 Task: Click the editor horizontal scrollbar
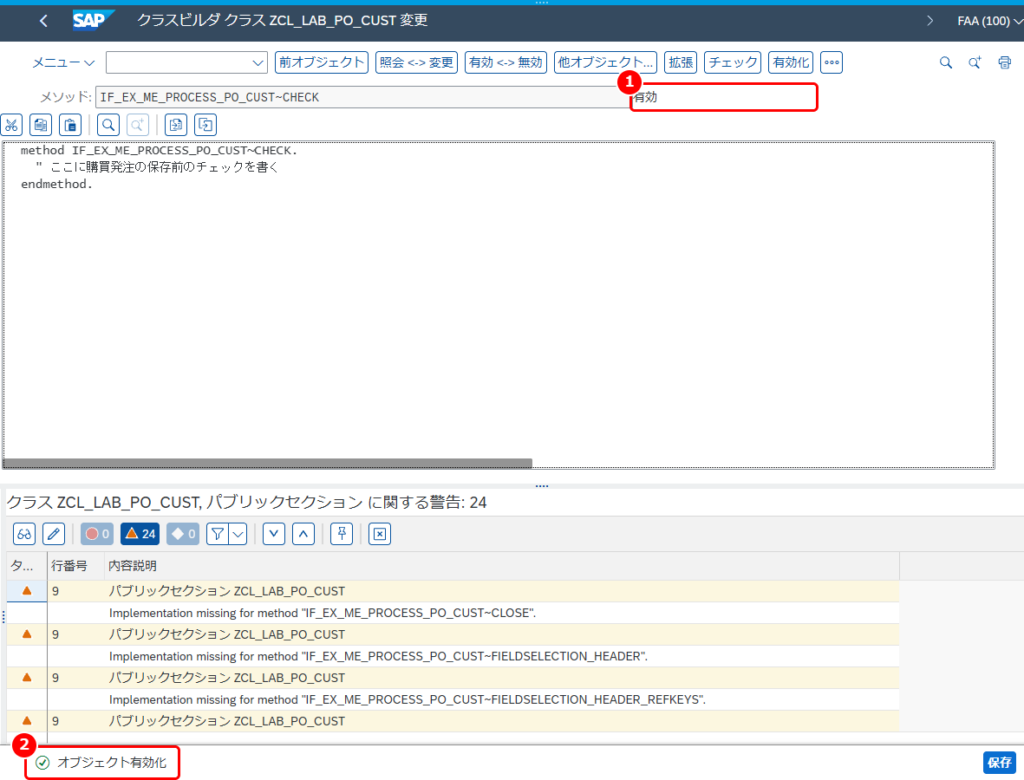[268, 463]
